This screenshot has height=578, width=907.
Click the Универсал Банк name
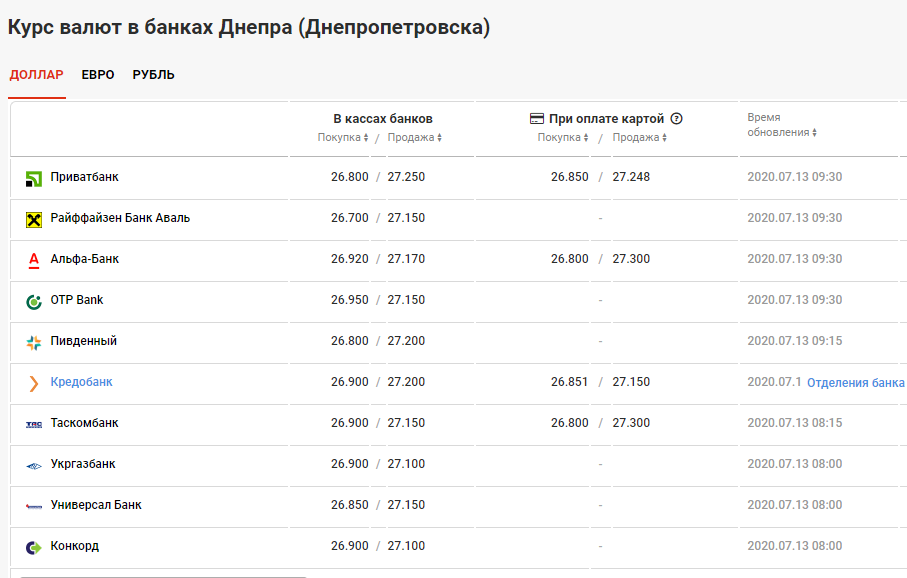[x=96, y=505]
